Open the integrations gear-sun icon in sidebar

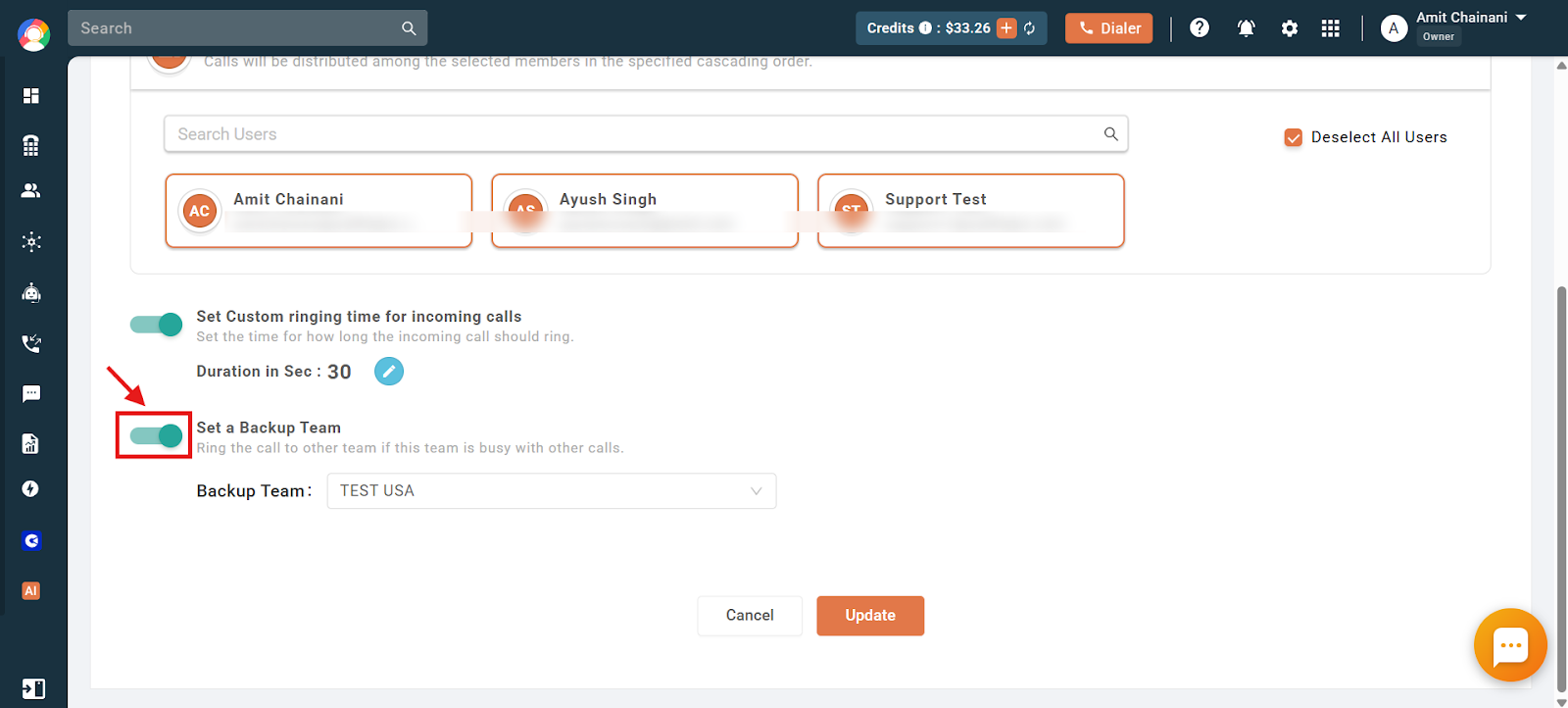[31, 242]
